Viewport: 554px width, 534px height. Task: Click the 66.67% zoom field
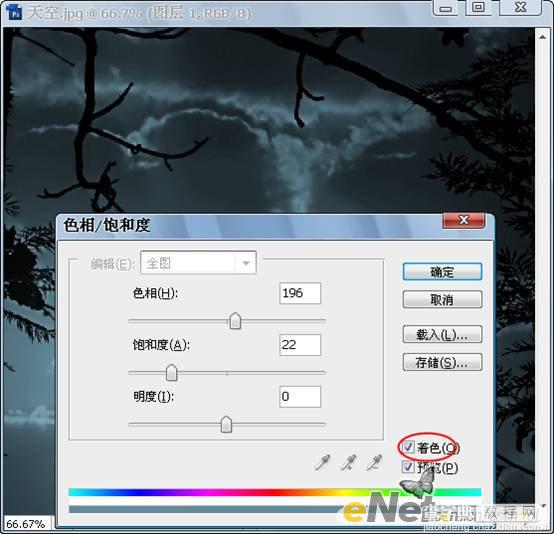click(26, 524)
